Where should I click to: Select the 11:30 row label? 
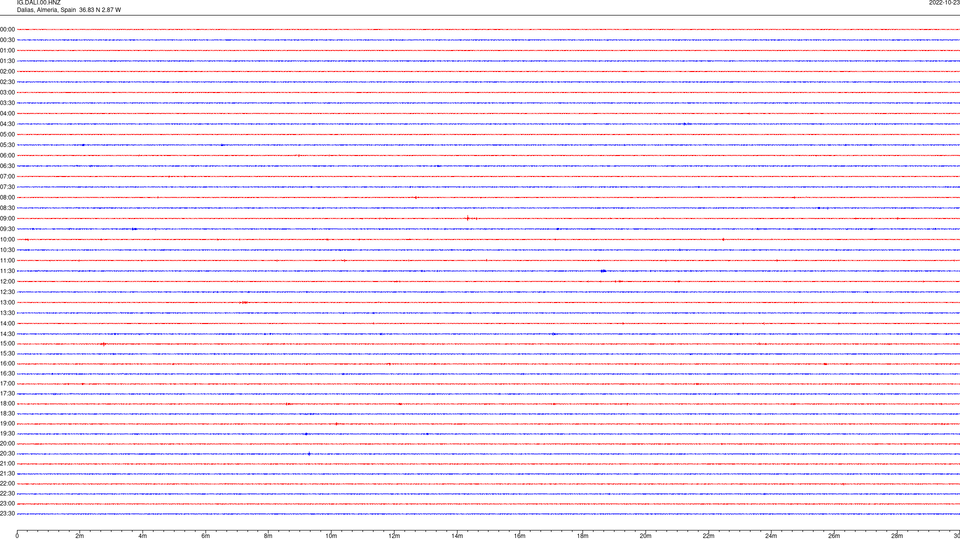(x=7, y=271)
